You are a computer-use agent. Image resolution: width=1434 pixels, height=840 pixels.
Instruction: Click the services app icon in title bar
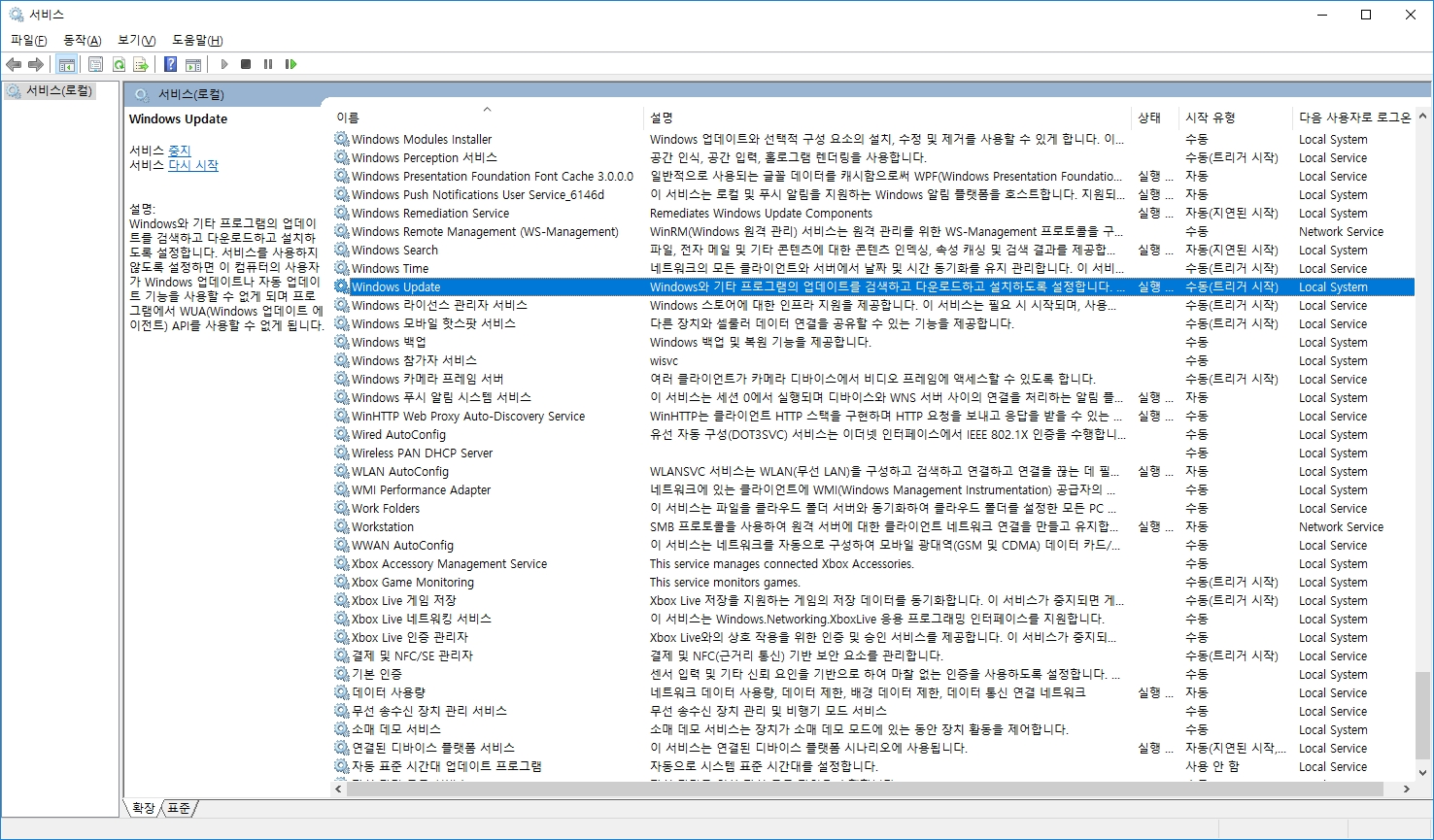[16, 15]
